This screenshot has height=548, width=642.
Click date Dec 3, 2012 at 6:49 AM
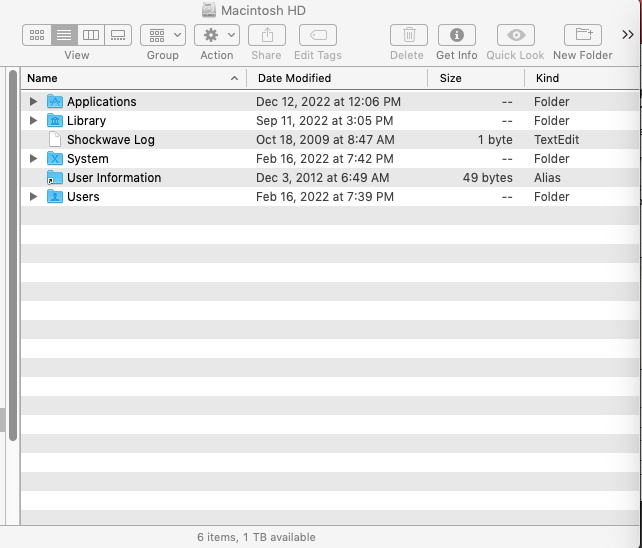[323, 178]
